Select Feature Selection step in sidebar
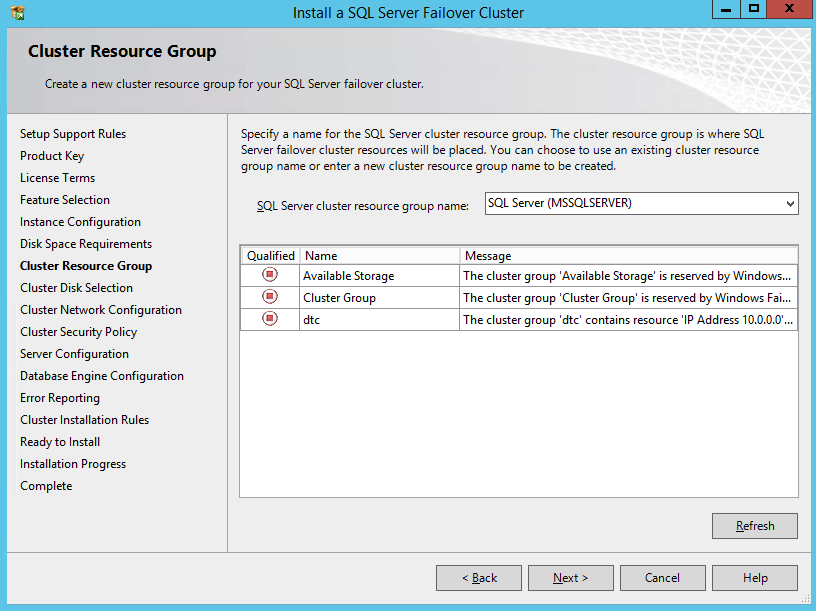Screen dimensions: 816x611 pos(65,200)
